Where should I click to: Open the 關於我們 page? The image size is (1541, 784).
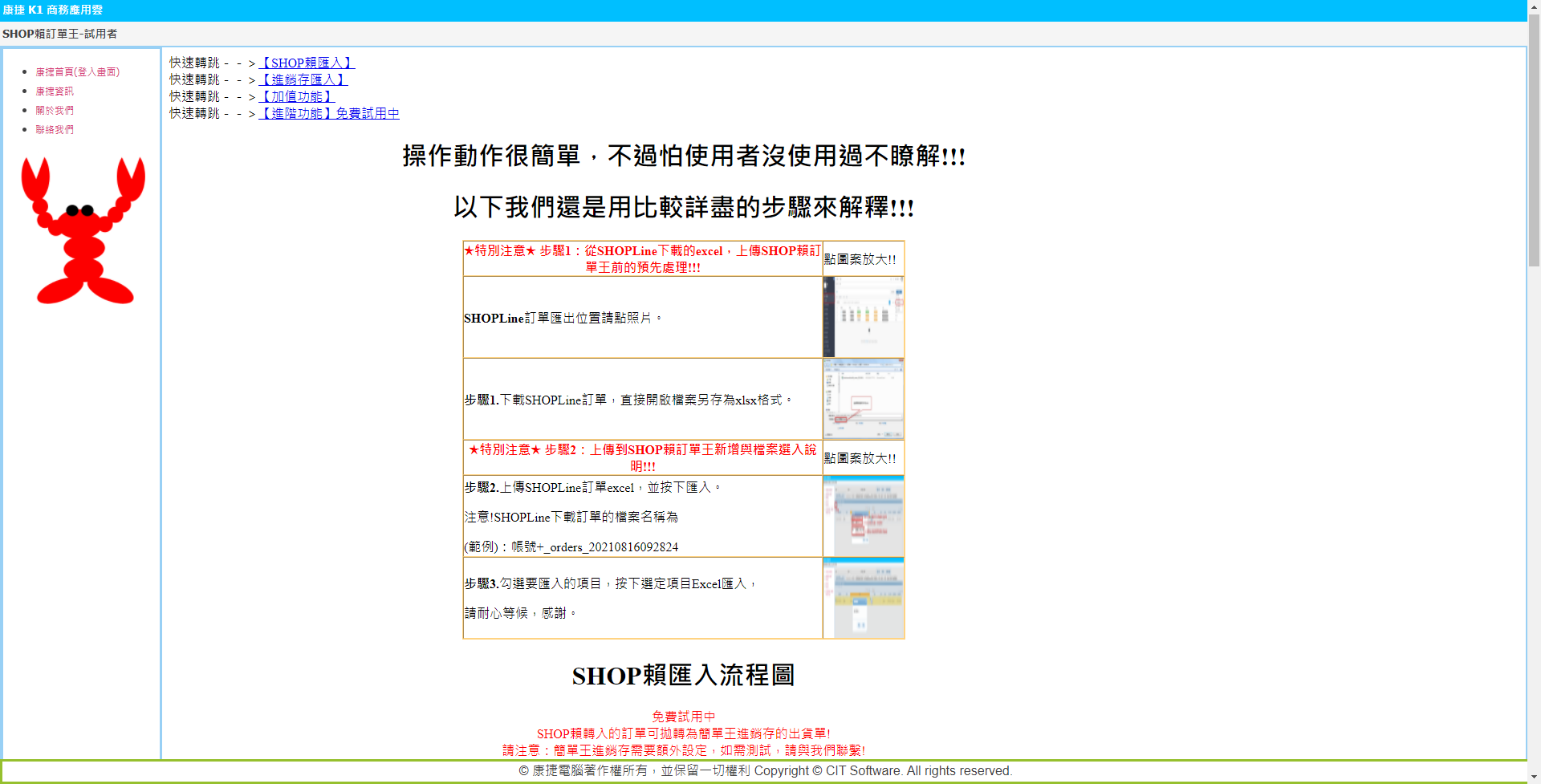point(55,111)
